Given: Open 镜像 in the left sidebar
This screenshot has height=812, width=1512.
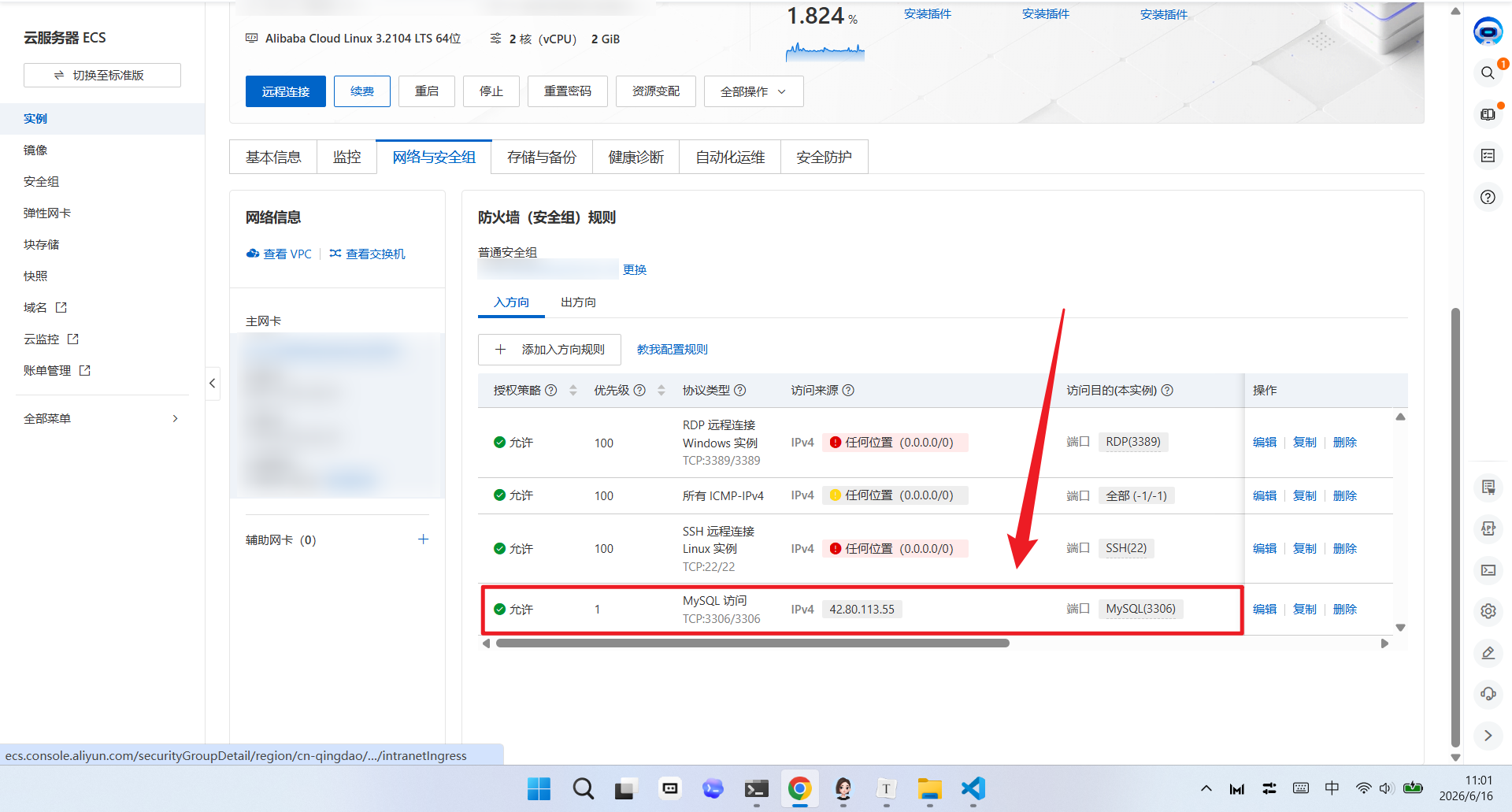Looking at the screenshot, I should [x=35, y=150].
